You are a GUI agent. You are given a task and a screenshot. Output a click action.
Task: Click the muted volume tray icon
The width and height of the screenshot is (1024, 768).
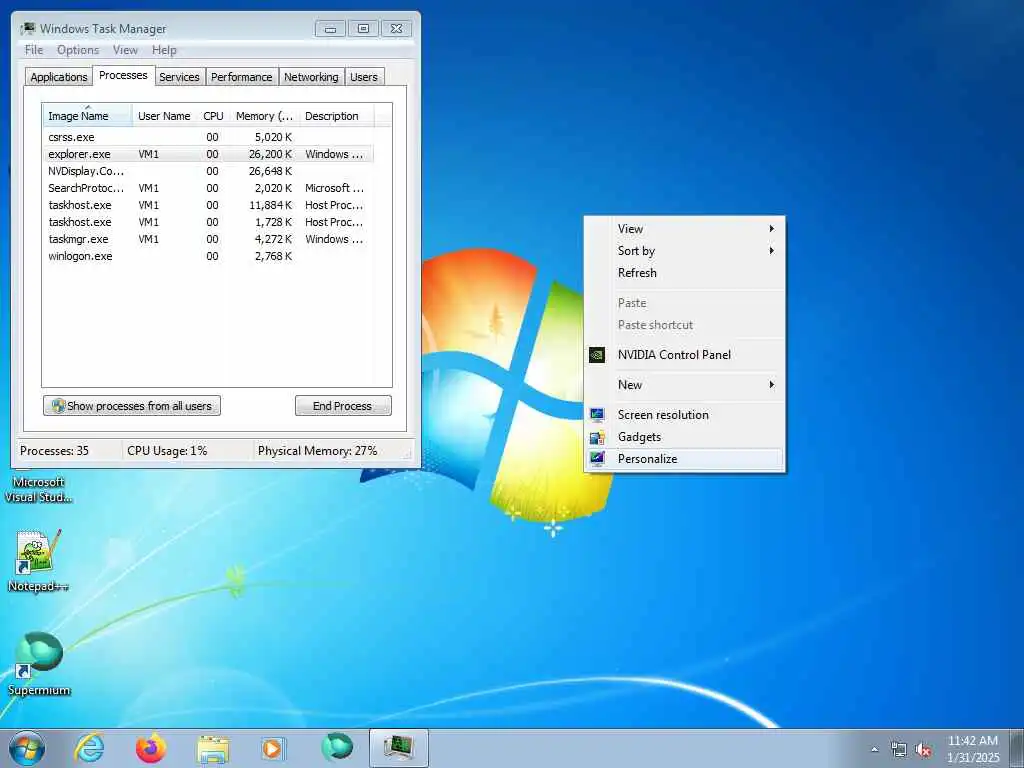pyautogui.click(x=923, y=749)
